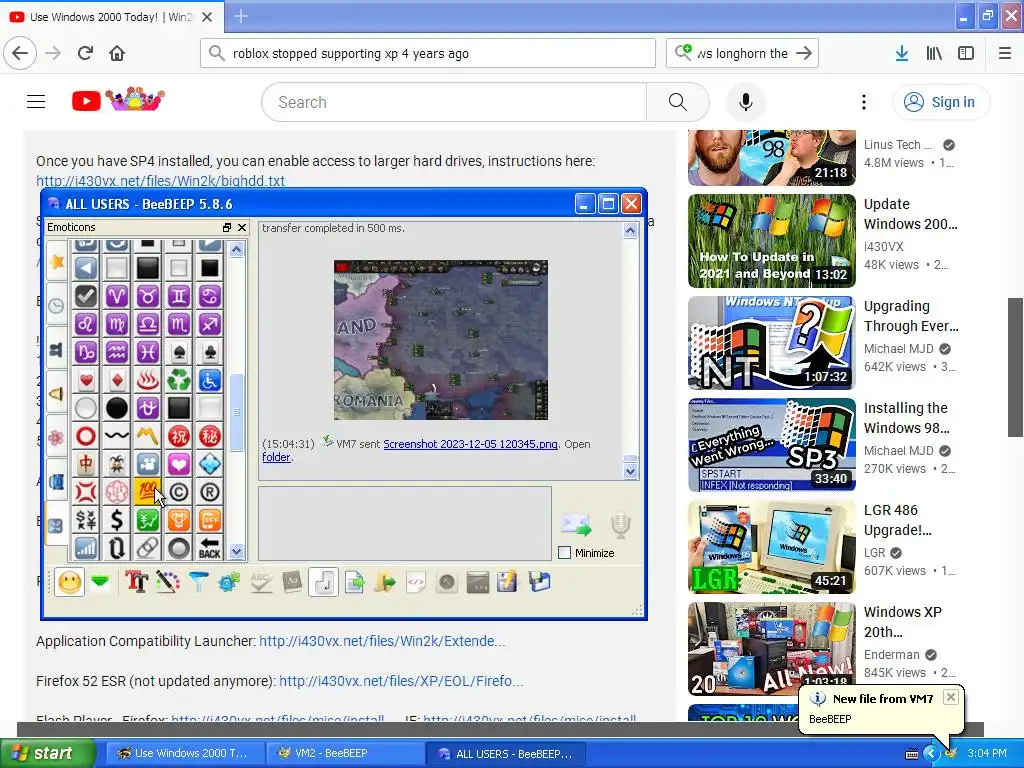Viewport: 1024px width, 768px height.
Task: Open the LGR 486 Upgrade video thumbnail
Action: tap(771, 547)
